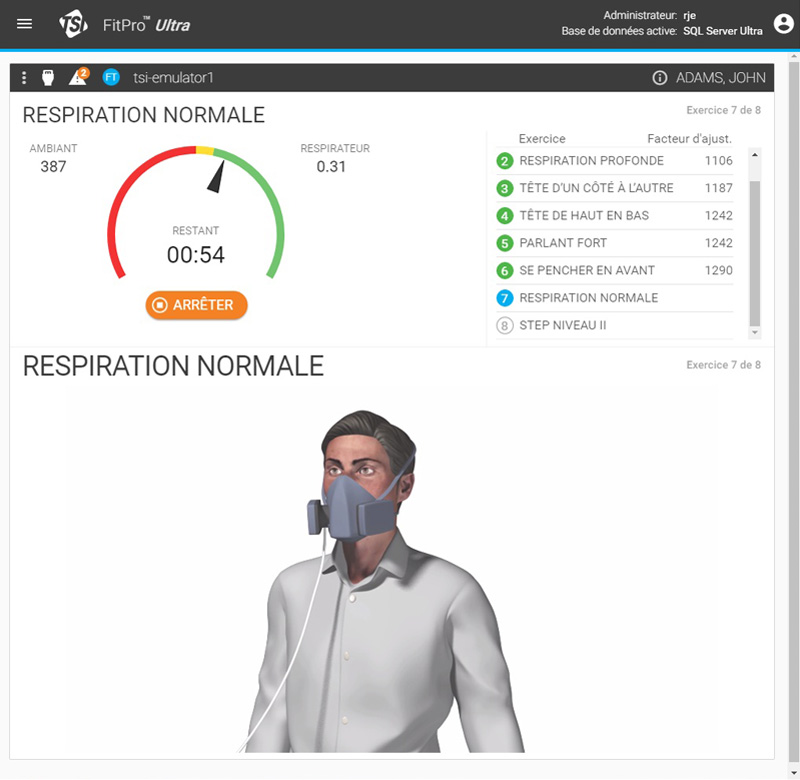Select step 8 grey circle icon
This screenshot has width=800, height=780.
[x=505, y=326]
